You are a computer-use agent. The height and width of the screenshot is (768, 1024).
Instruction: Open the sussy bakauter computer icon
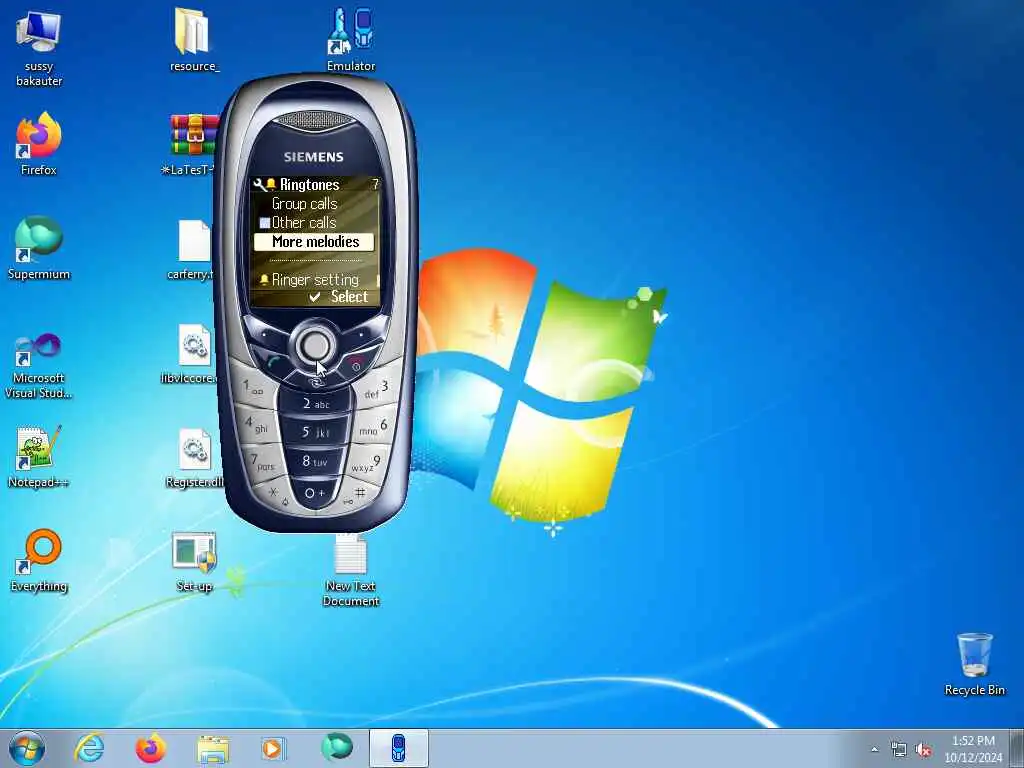click(x=39, y=47)
